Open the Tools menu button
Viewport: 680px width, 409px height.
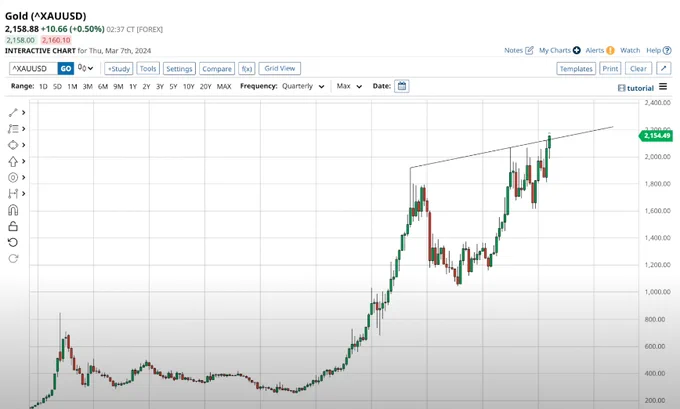(148, 69)
